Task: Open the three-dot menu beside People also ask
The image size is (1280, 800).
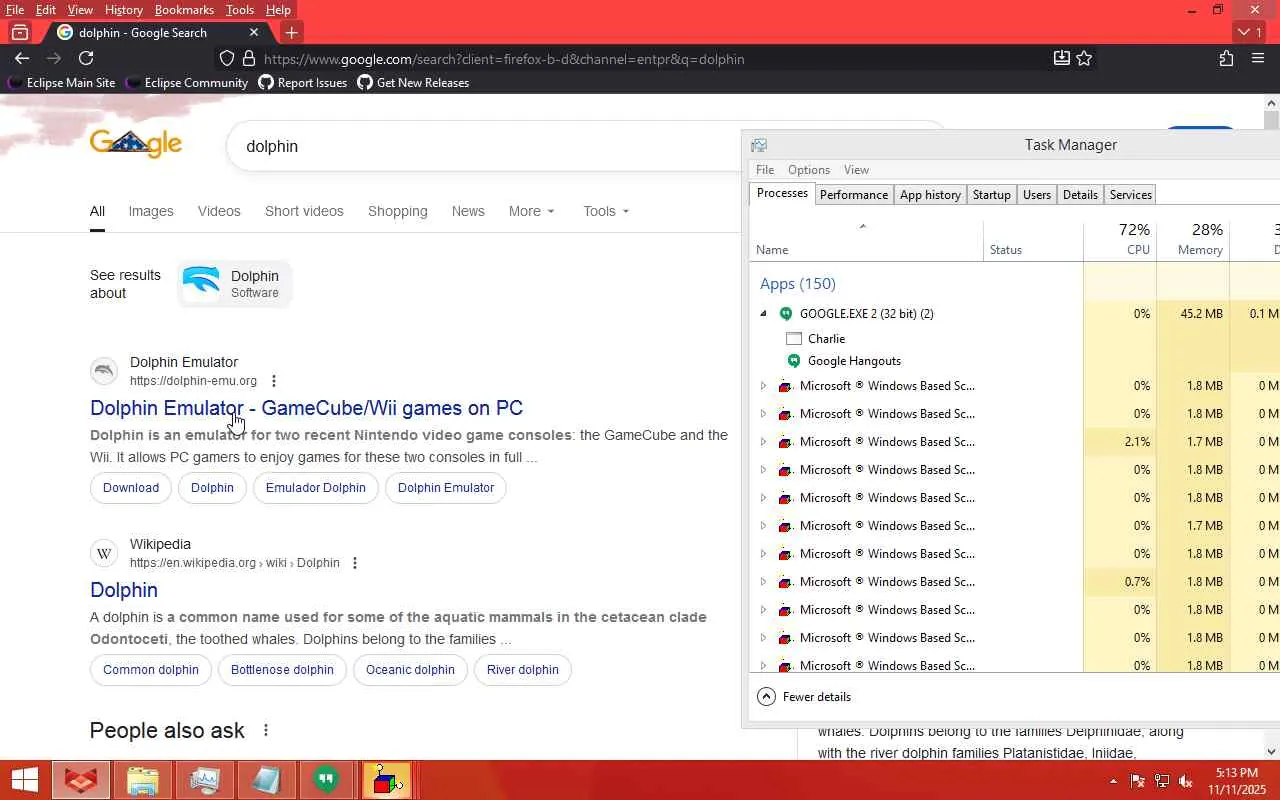Action: click(266, 730)
